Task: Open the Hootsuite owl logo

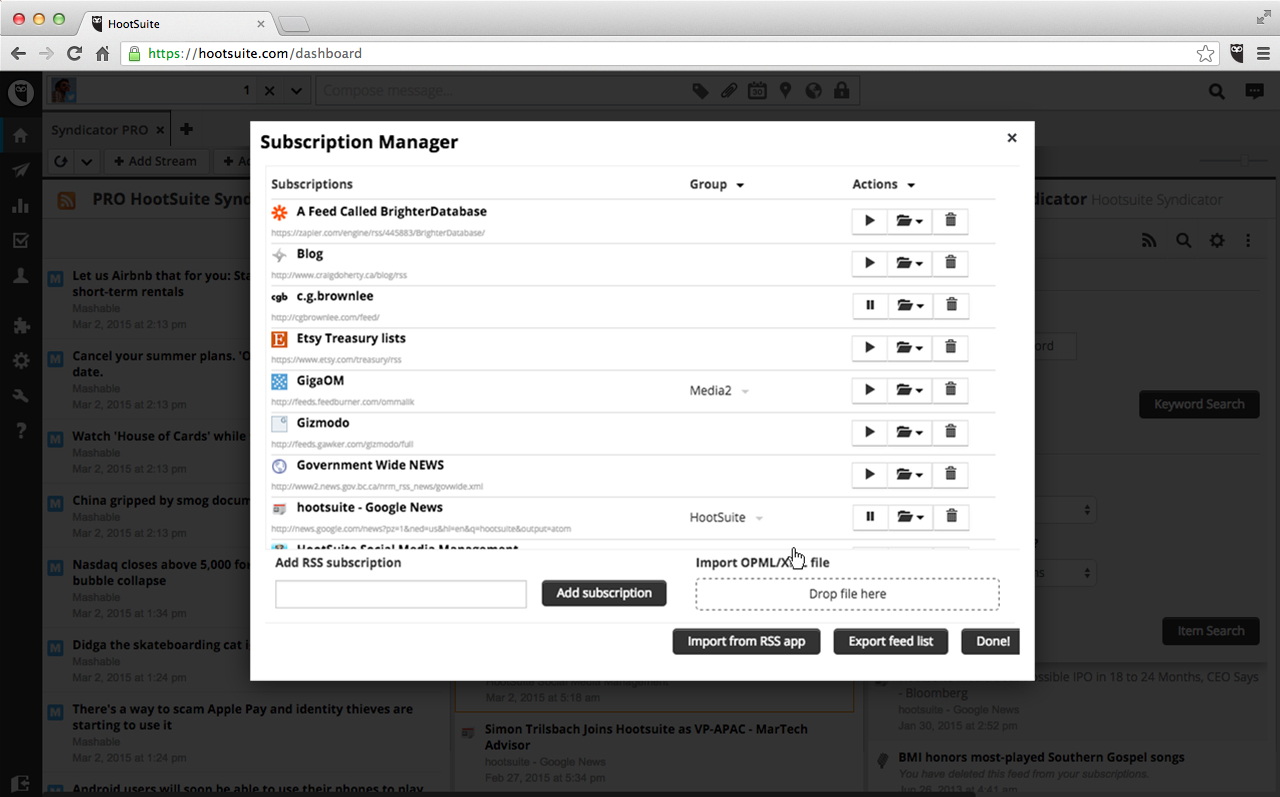Action: [x=21, y=93]
